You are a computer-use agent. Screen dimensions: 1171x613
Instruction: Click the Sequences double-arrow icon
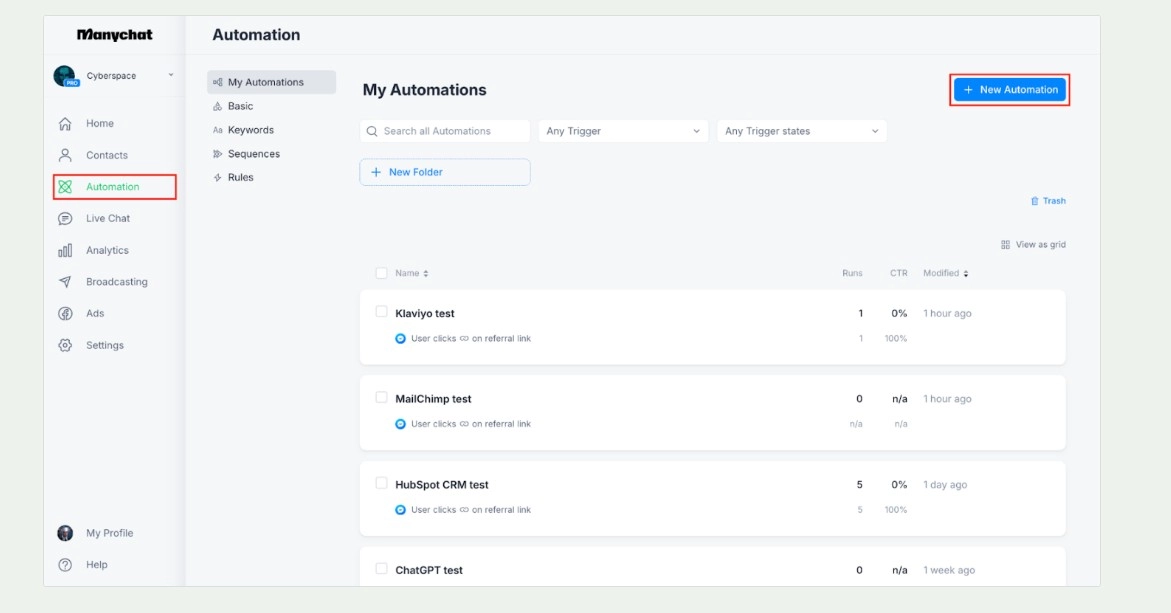click(217, 154)
